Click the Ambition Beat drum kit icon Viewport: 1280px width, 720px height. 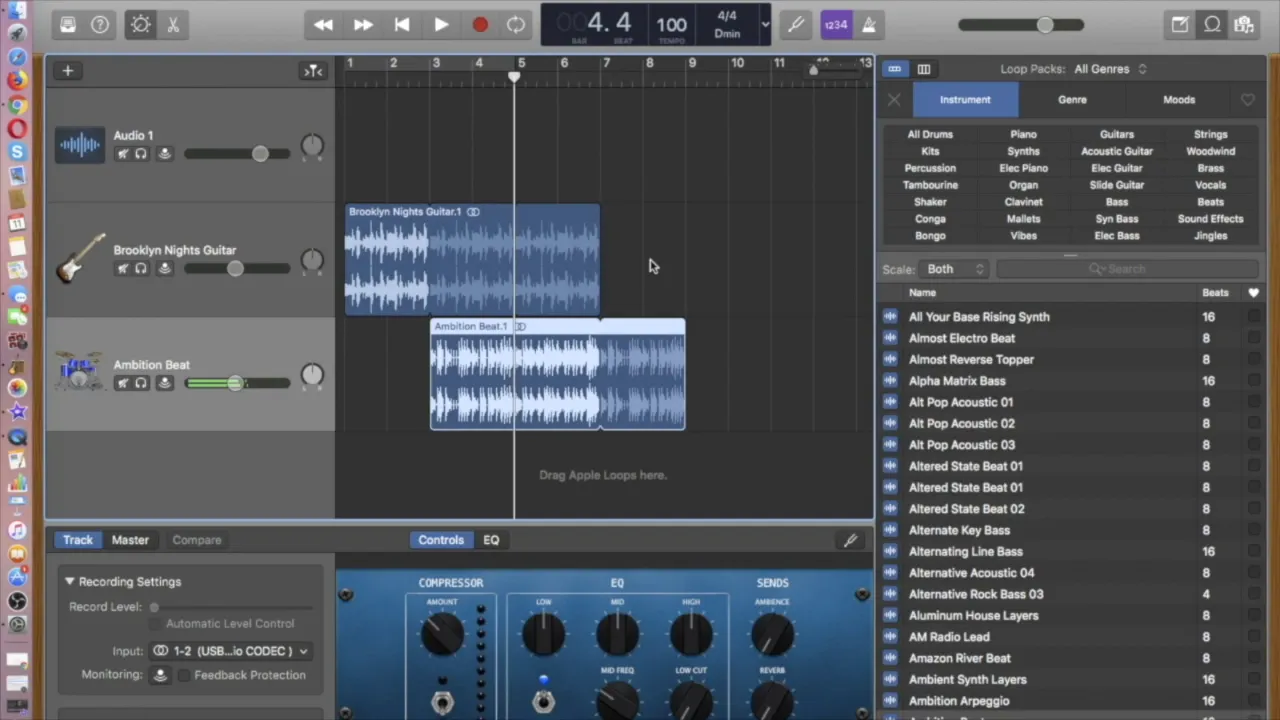[x=78, y=371]
